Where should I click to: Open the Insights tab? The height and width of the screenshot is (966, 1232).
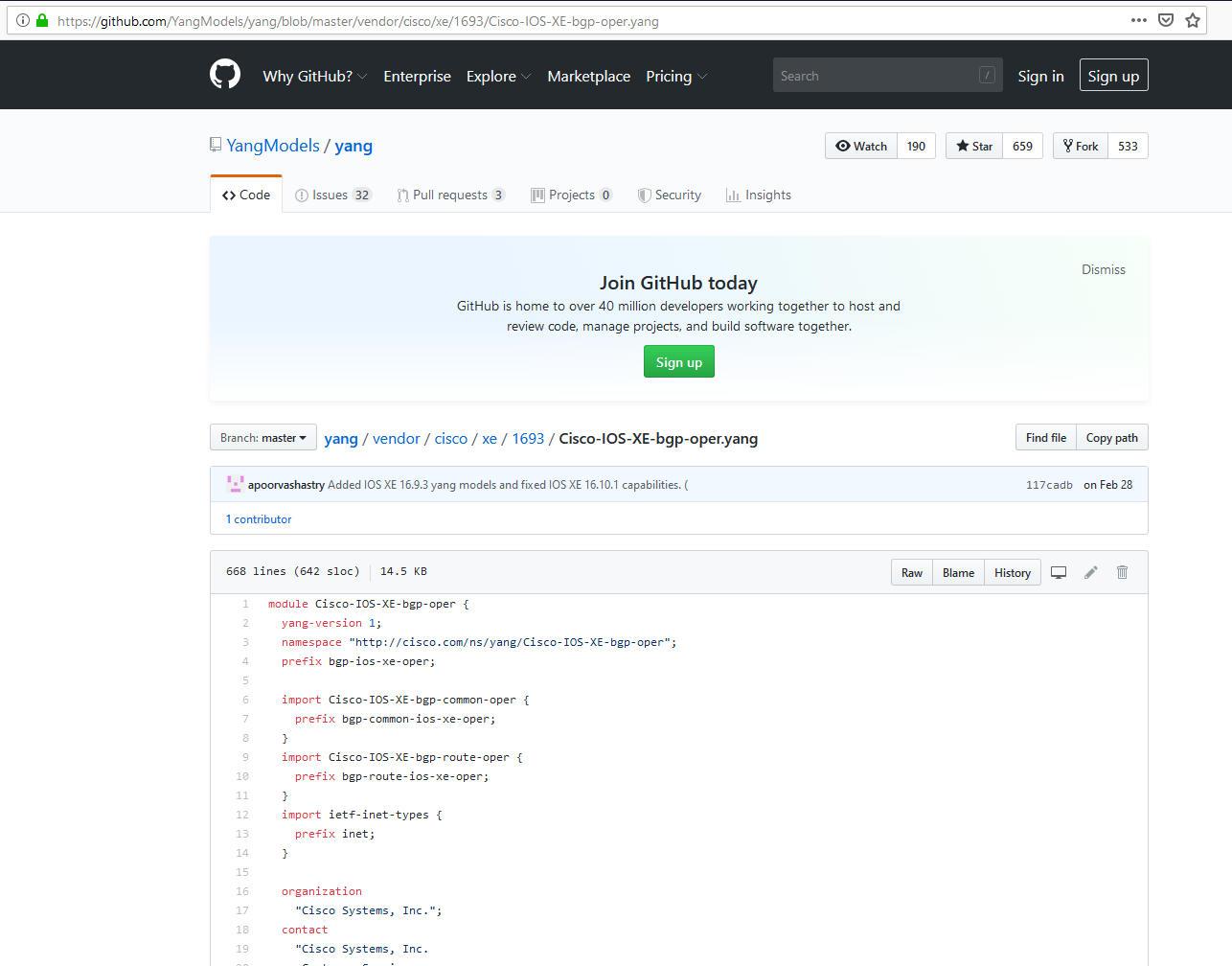[x=759, y=195]
